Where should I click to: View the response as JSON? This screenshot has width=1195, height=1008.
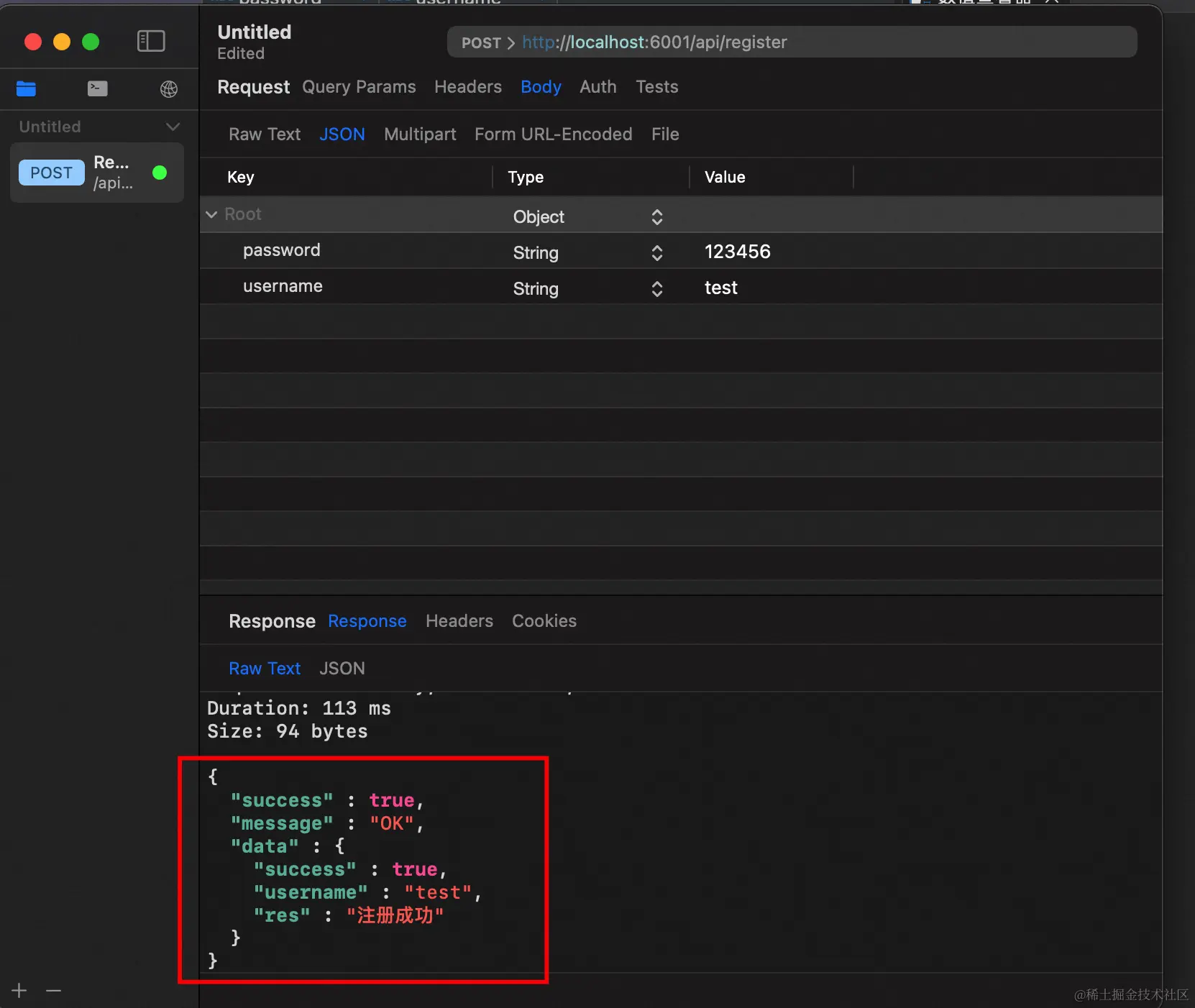pos(342,669)
